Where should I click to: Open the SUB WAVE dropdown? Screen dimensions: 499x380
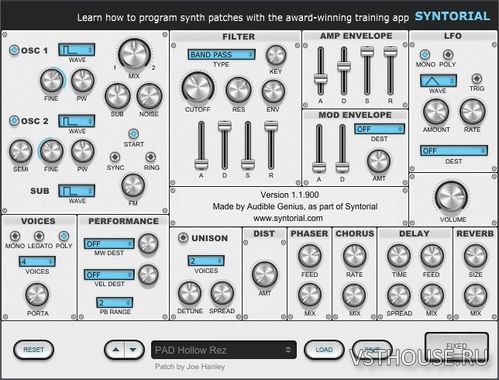(x=77, y=191)
